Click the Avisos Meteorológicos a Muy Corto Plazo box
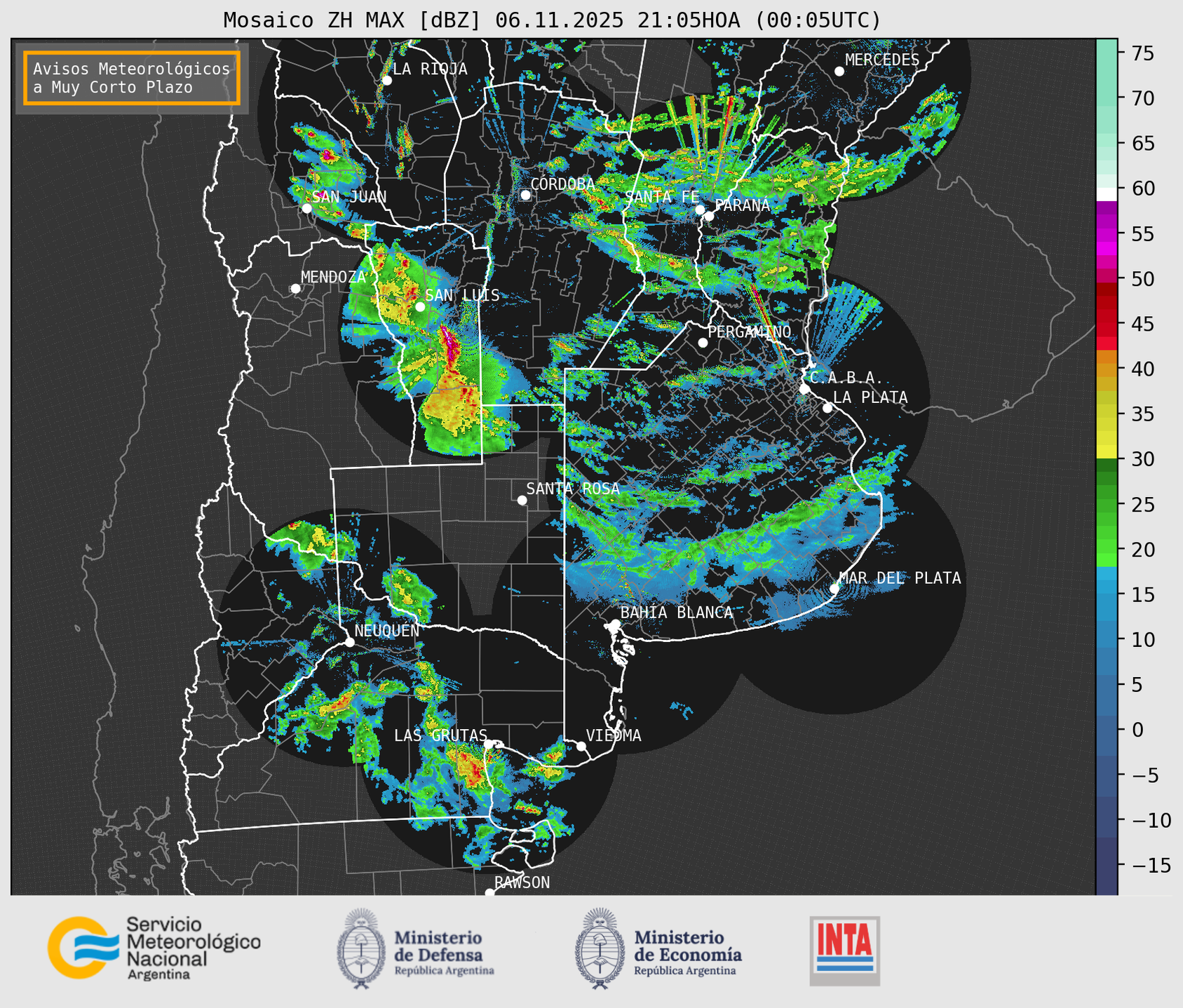 coord(132,78)
